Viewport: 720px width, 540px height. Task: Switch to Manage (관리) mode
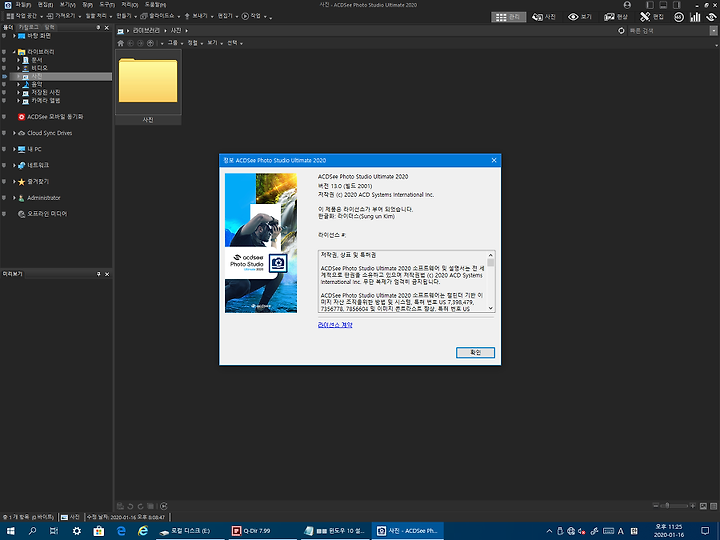coord(508,17)
